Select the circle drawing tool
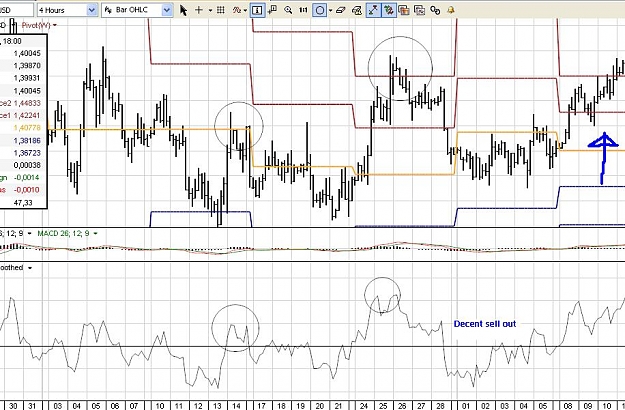This screenshot has height=410, width=625. click(320, 10)
